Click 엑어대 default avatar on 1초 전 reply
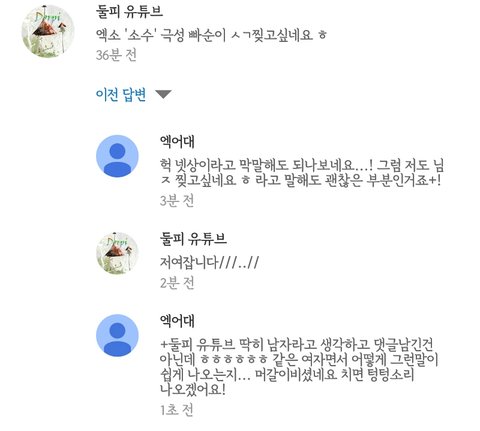This screenshot has height=431, width=480. click(x=117, y=336)
